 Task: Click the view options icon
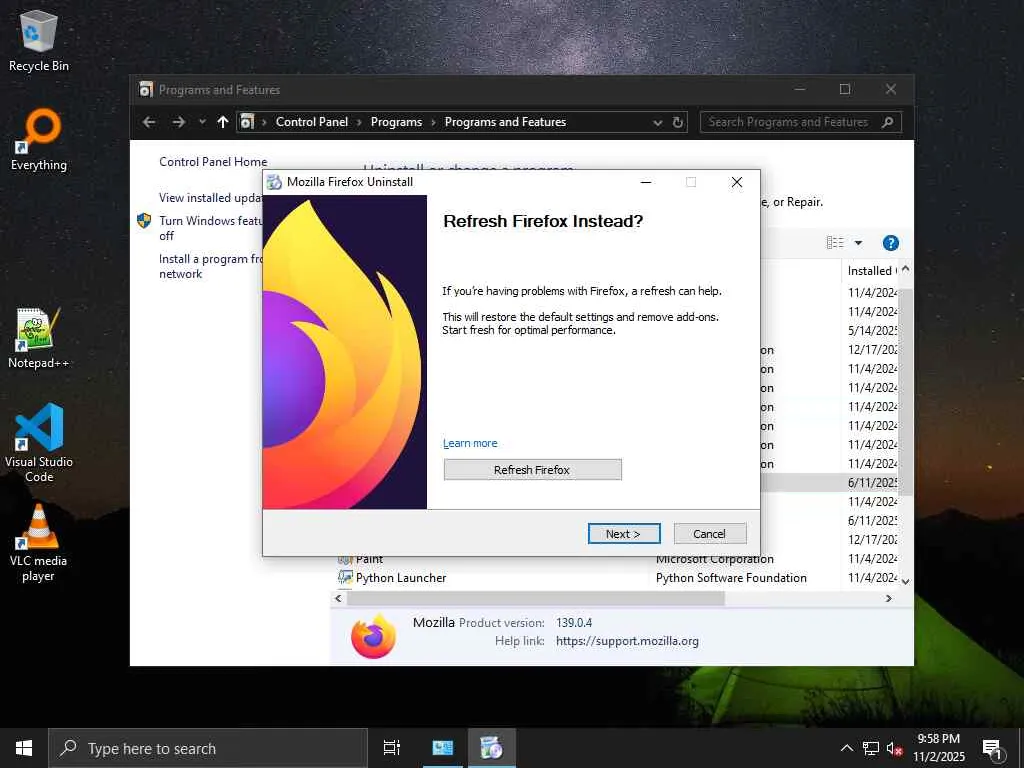coord(835,242)
